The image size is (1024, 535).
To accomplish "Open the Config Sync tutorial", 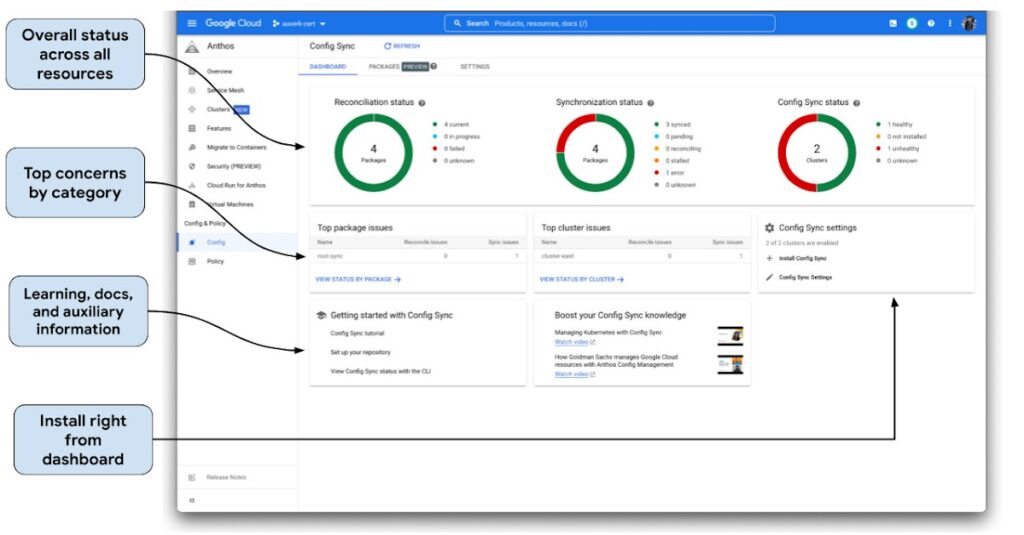I will [357, 333].
